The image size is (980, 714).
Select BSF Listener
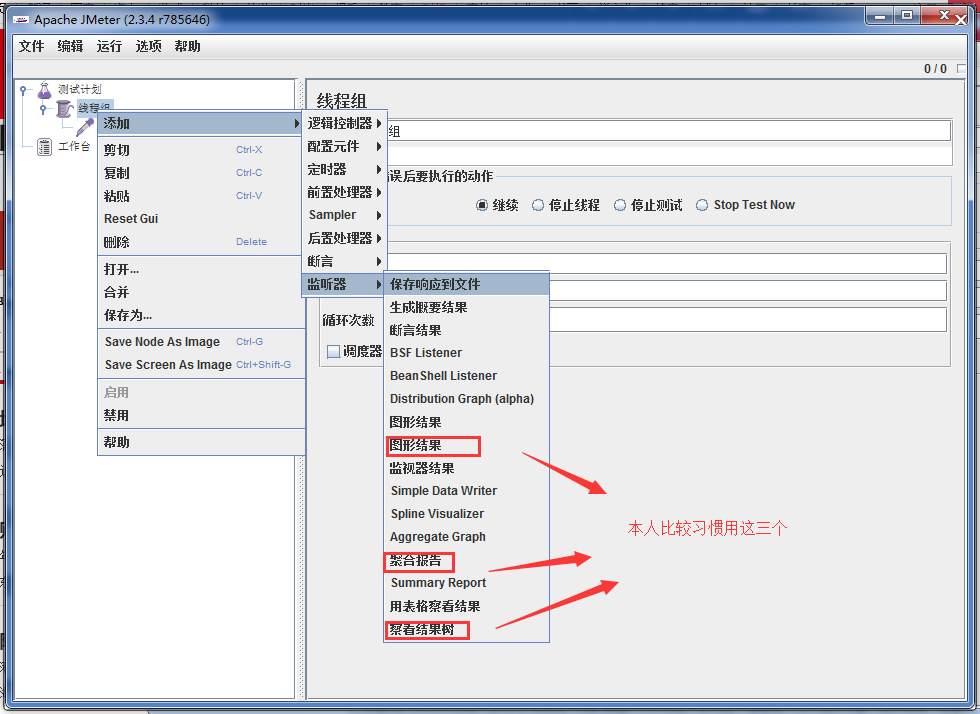point(466,353)
